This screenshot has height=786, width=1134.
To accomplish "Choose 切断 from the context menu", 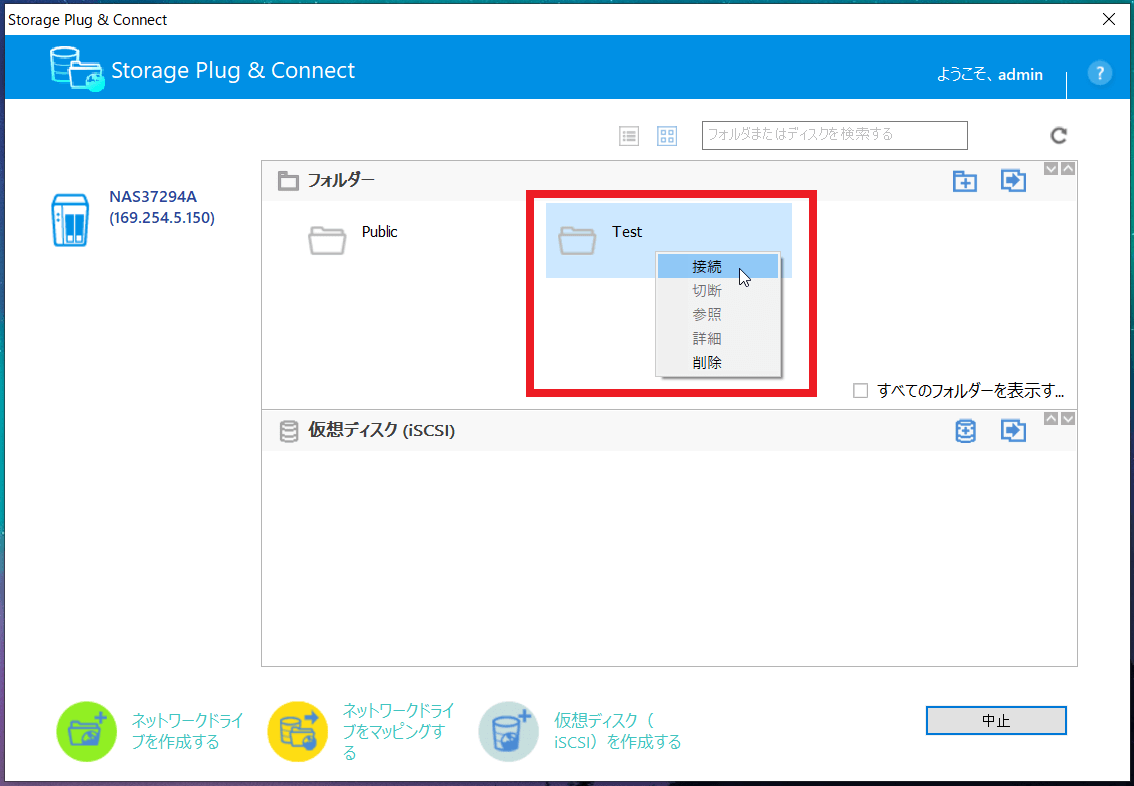I will coord(717,291).
